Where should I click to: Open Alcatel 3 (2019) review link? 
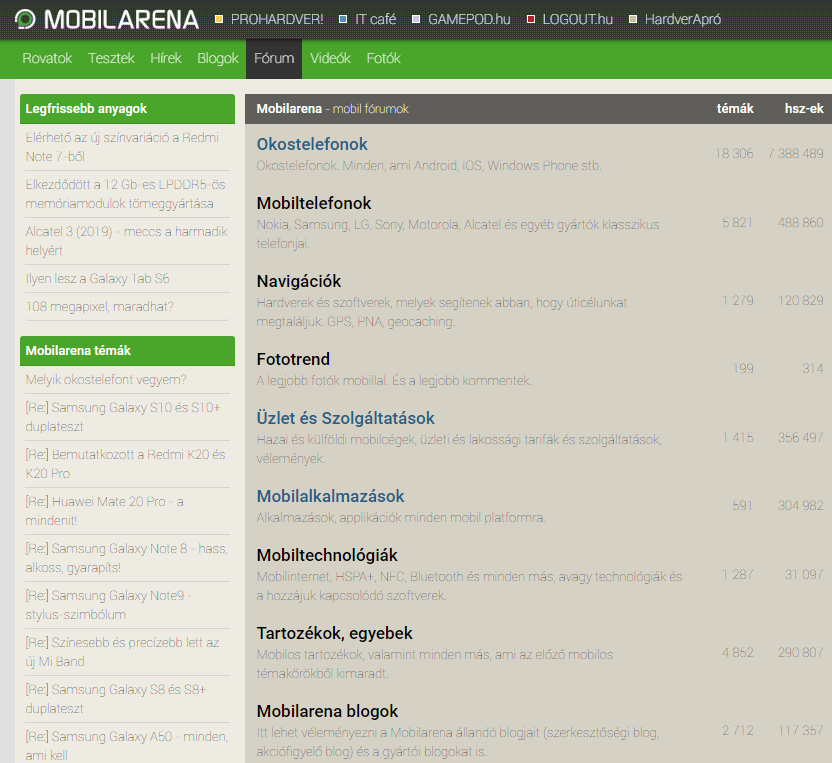tap(126, 241)
